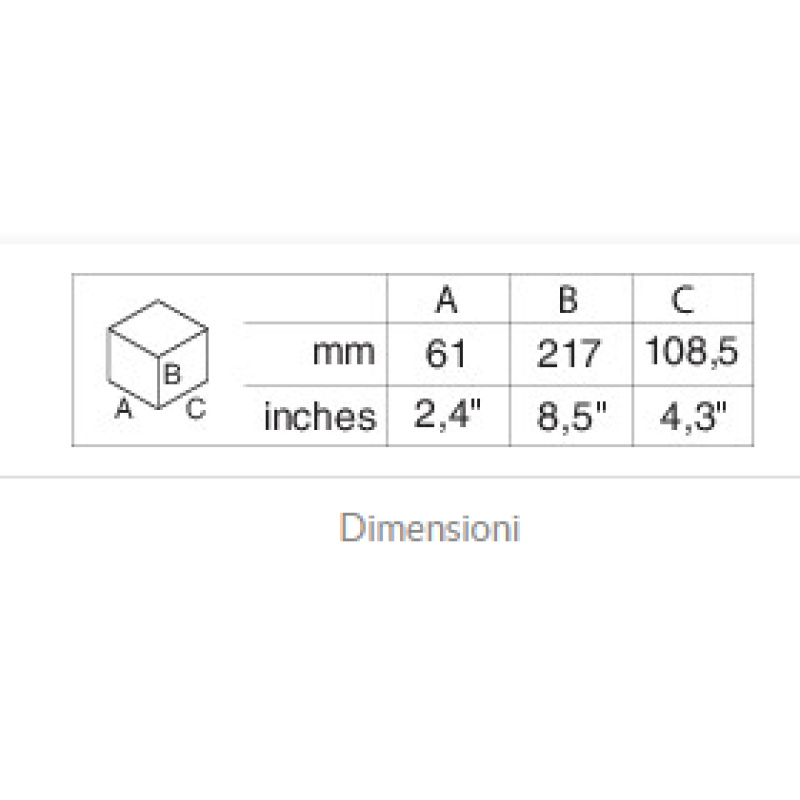Select the 61 mm value cell
This screenshot has height=800, width=800.
tap(447, 353)
